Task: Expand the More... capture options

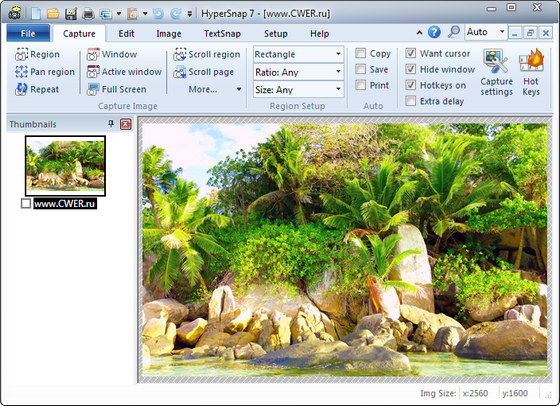Action: pyautogui.click(x=215, y=89)
